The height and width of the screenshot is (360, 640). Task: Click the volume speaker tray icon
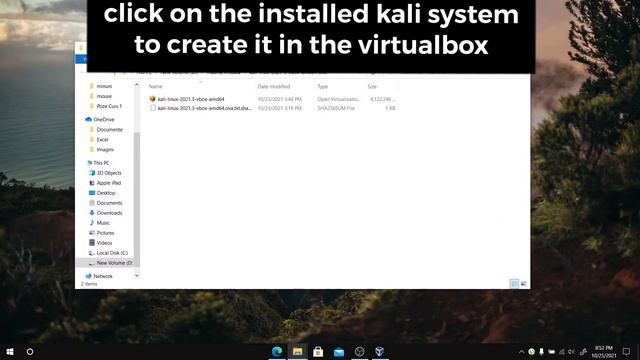pos(571,352)
